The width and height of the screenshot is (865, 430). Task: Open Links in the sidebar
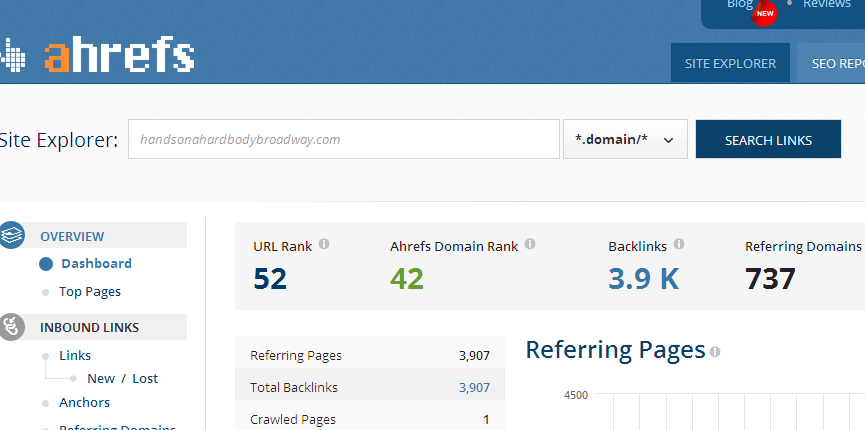point(75,355)
